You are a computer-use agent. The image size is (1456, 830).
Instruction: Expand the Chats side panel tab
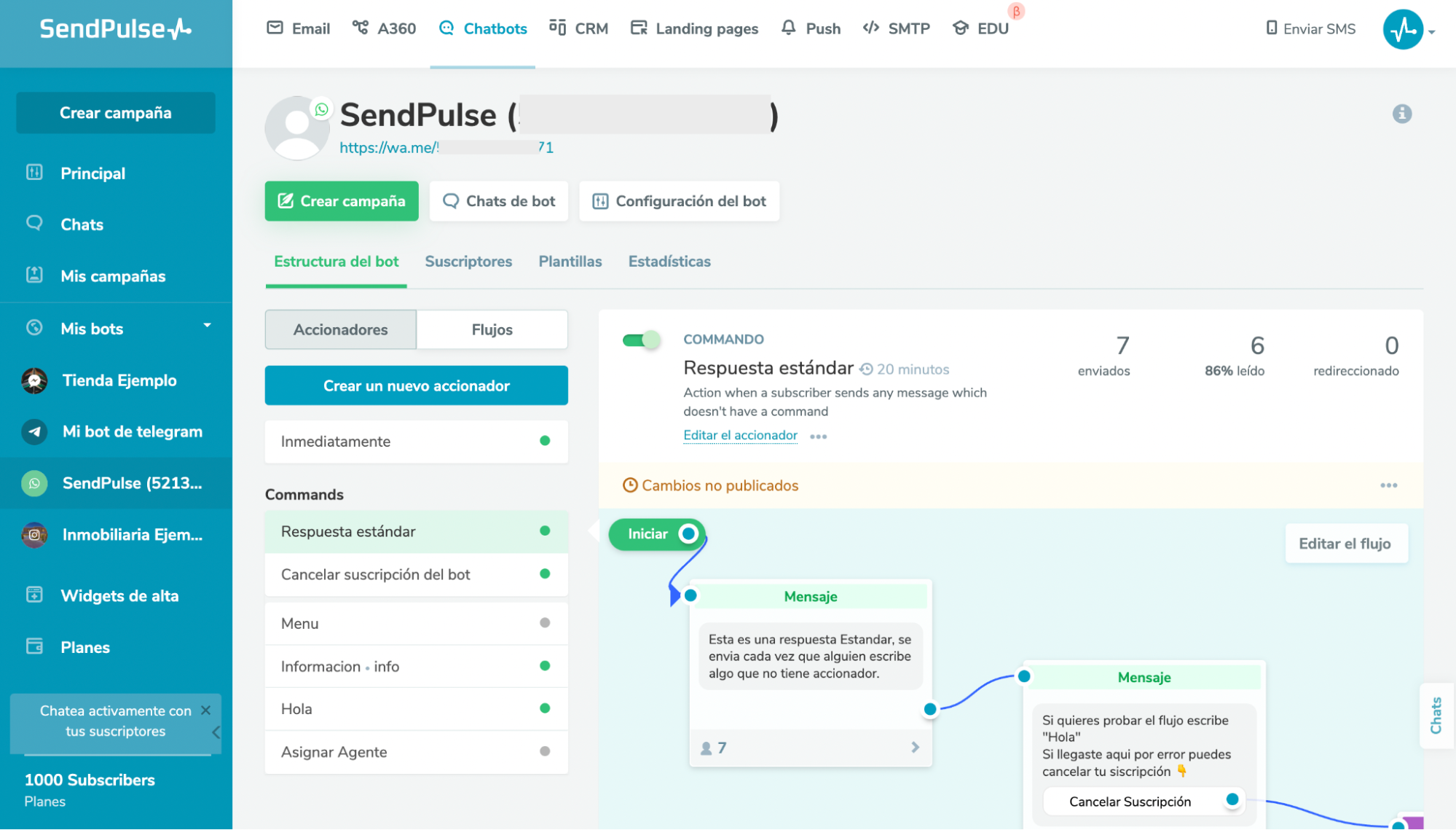click(x=1436, y=716)
